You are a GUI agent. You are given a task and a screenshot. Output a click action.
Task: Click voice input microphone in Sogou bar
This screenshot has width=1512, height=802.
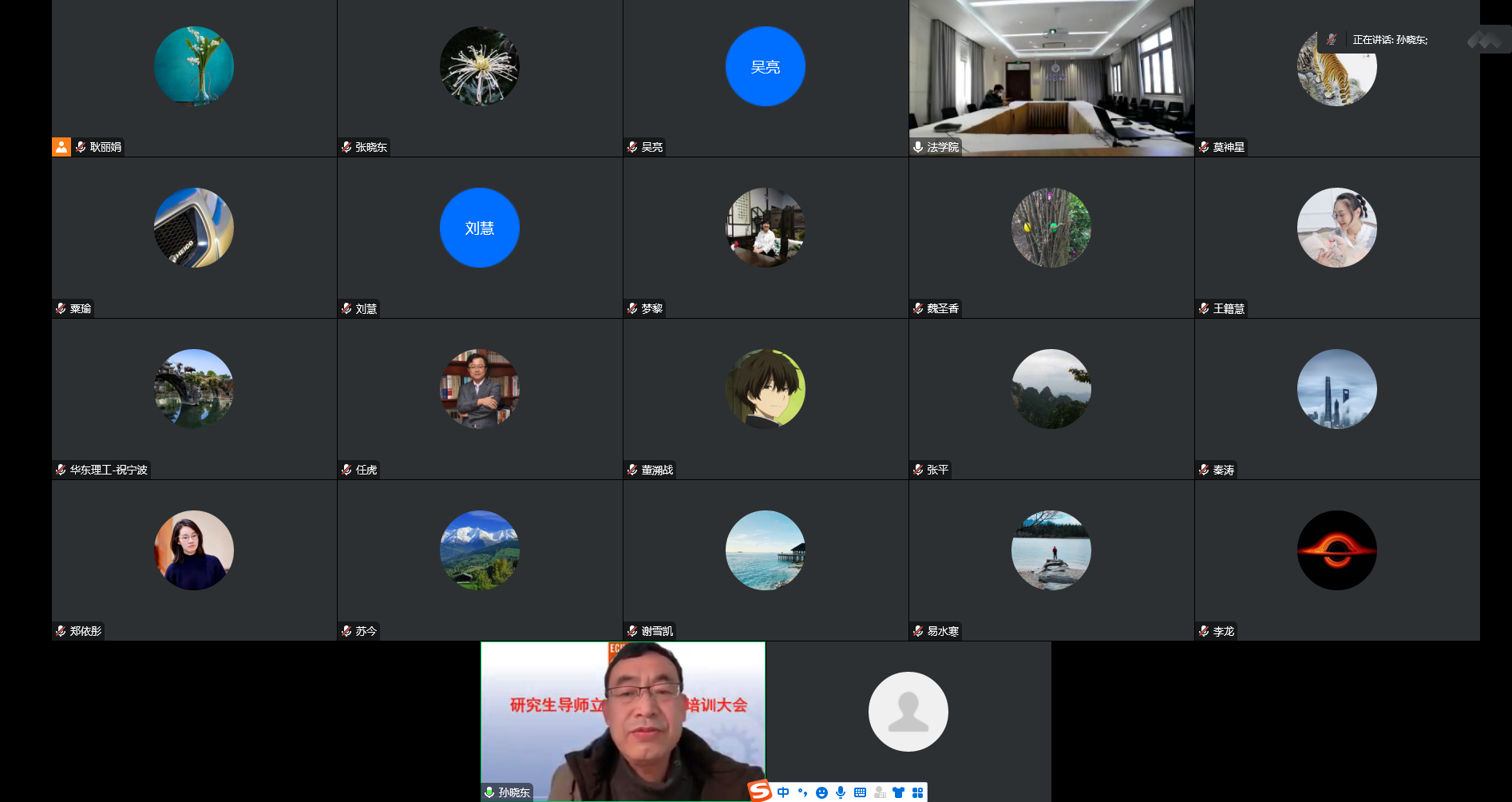[841, 792]
